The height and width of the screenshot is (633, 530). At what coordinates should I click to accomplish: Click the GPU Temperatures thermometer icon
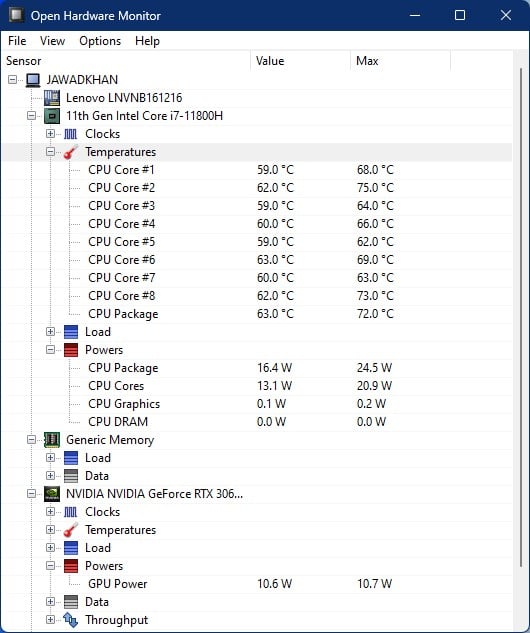point(71,530)
